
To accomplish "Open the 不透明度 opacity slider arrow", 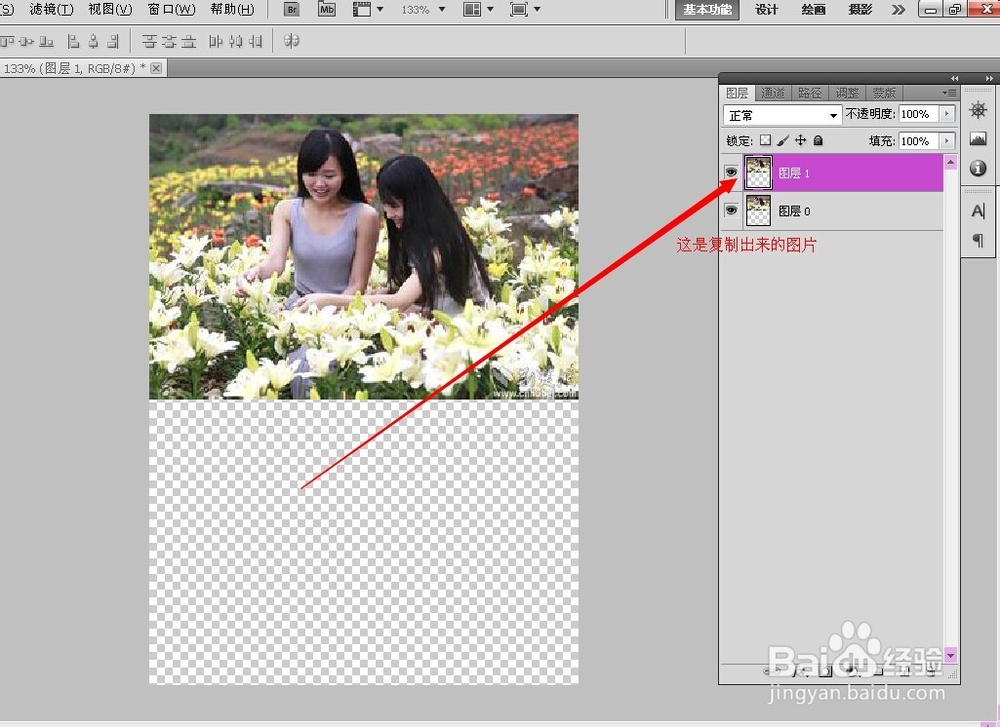I will click(x=947, y=114).
